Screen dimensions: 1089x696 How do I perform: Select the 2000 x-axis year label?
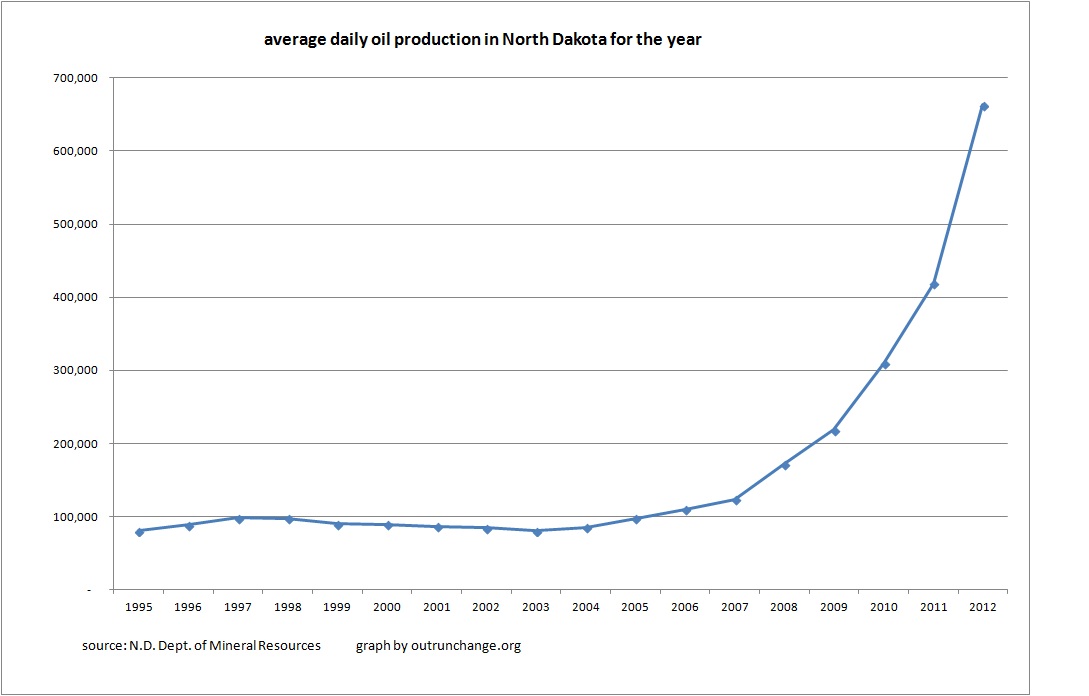point(387,606)
